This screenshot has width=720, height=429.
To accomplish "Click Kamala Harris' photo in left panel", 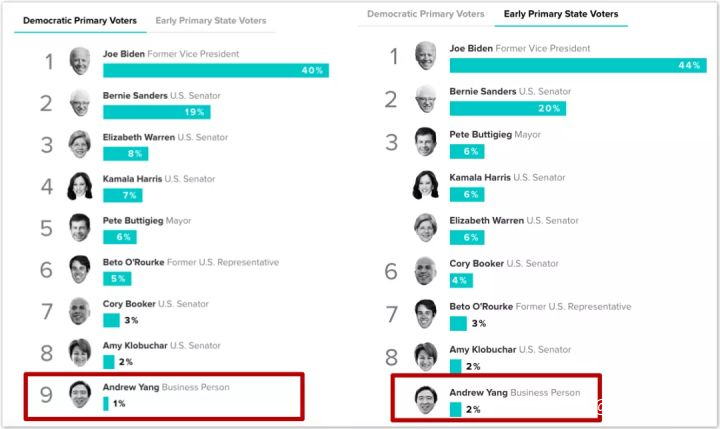I will click(80, 186).
